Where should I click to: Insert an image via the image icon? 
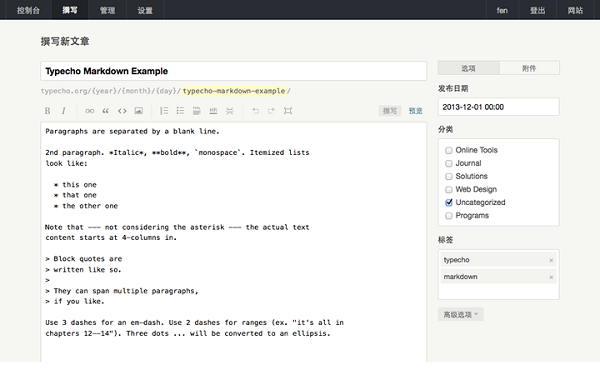tap(139, 111)
